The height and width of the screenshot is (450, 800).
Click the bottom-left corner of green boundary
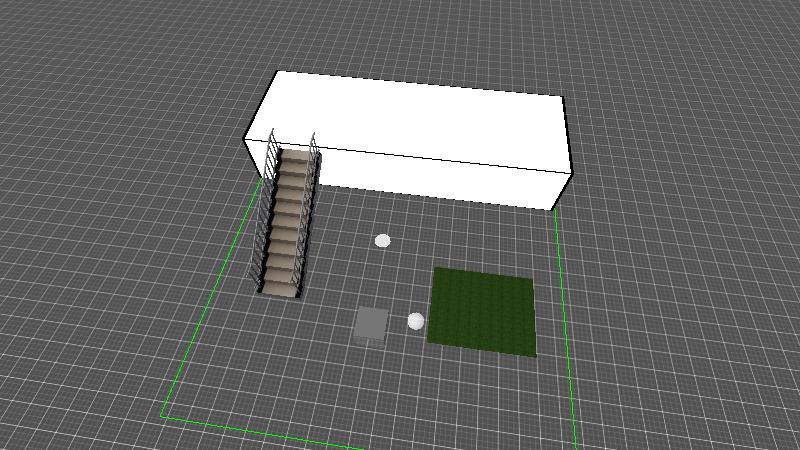(x=164, y=413)
